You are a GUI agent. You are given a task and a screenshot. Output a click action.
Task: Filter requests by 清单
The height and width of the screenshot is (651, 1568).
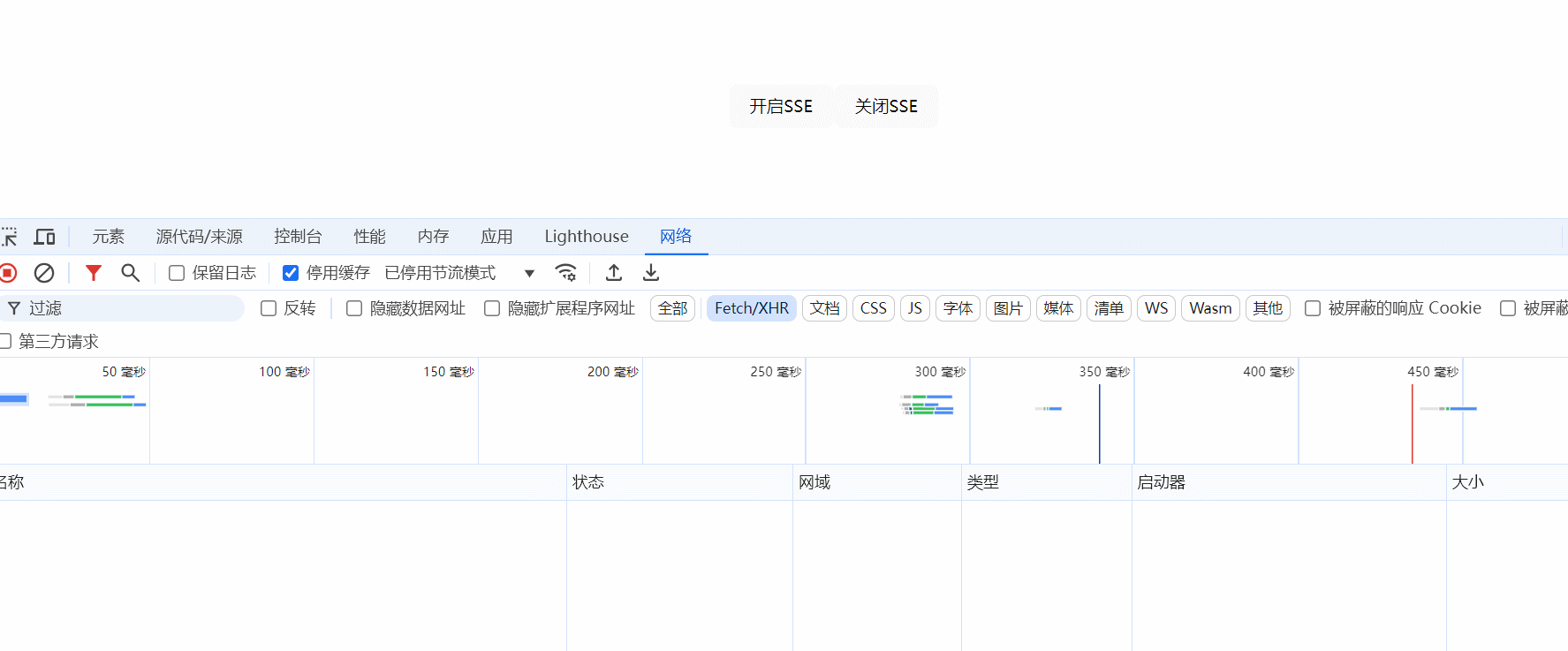tap(1109, 308)
